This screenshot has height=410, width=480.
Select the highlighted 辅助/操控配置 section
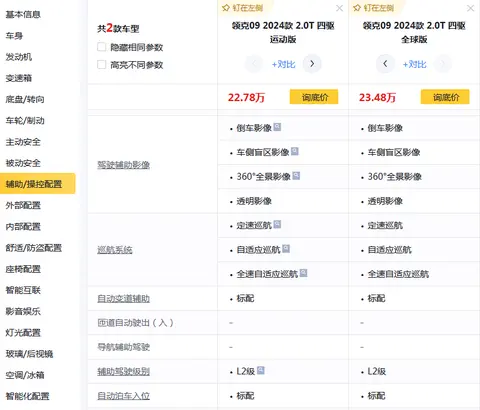pyautogui.click(x=38, y=183)
